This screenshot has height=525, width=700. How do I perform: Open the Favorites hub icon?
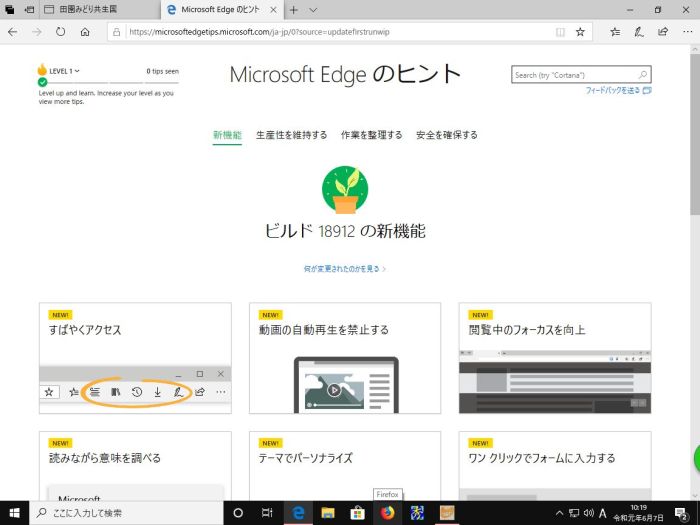coord(615,32)
